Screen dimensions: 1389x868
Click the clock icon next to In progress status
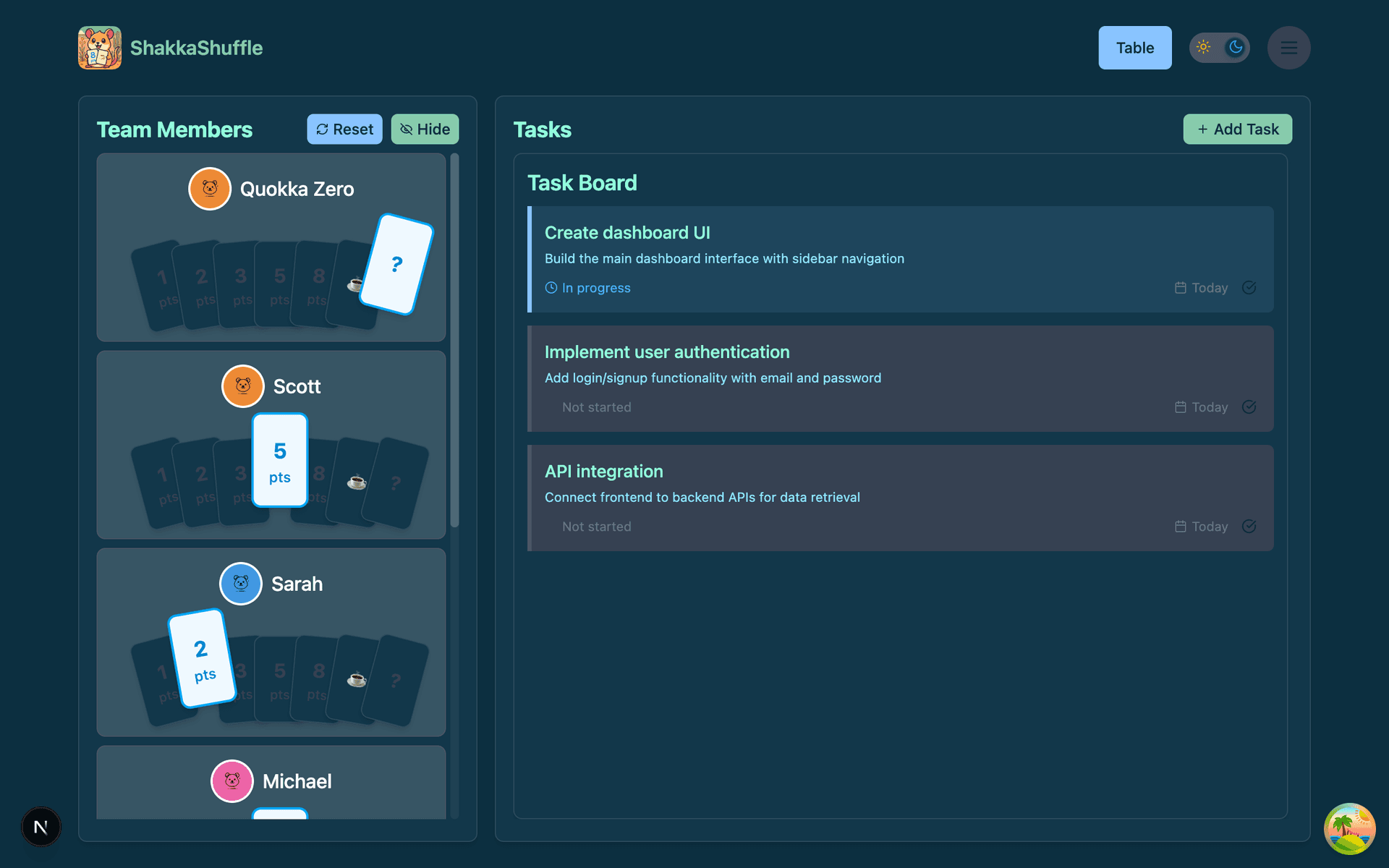(x=551, y=287)
